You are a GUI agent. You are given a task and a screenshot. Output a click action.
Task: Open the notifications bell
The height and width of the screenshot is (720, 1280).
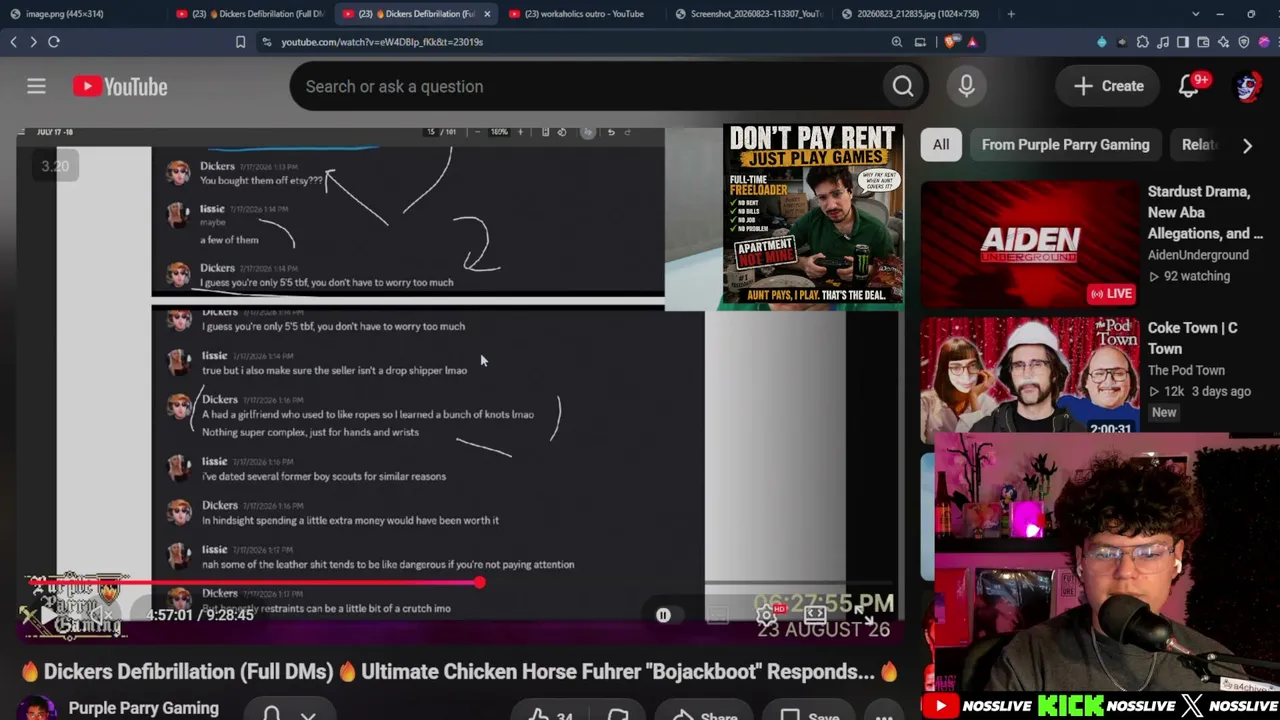(x=1189, y=87)
